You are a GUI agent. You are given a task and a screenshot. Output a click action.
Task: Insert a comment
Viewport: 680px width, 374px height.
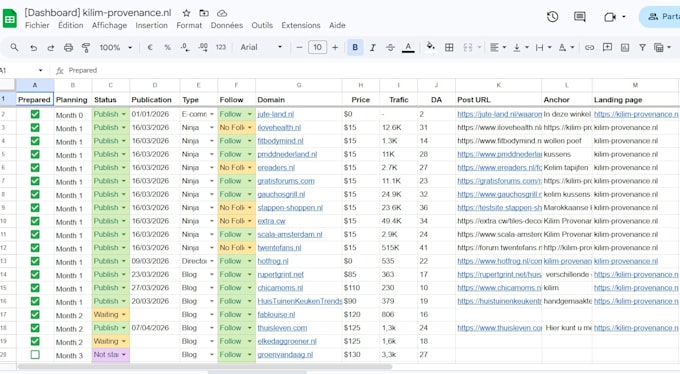pyautogui.click(x=607, y=47)
